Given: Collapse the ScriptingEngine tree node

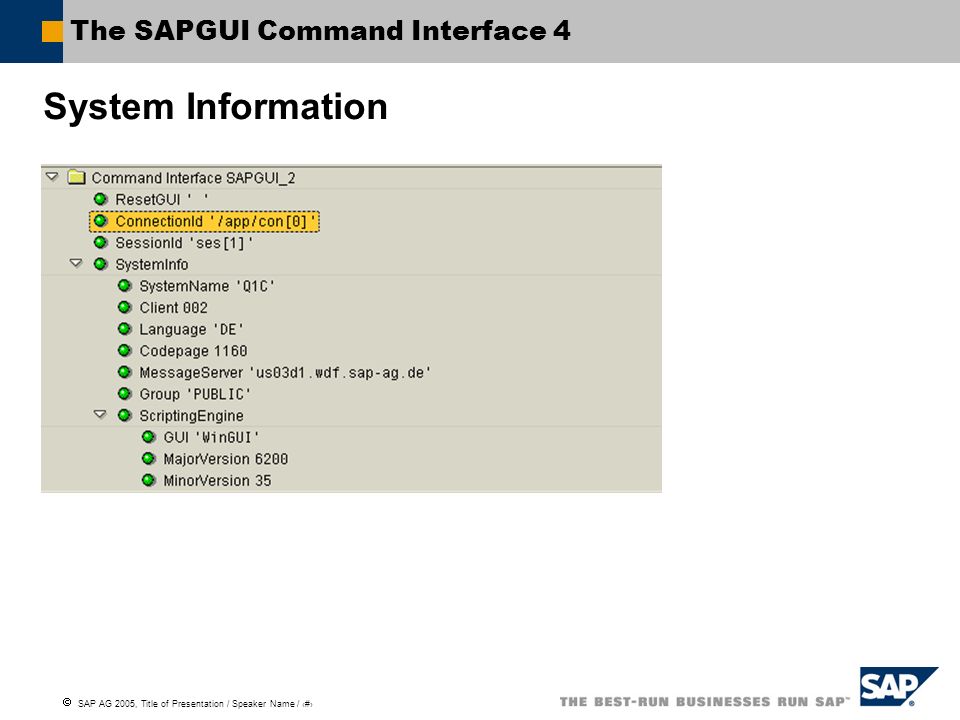Looking at the screenshot, I should 99,415.
